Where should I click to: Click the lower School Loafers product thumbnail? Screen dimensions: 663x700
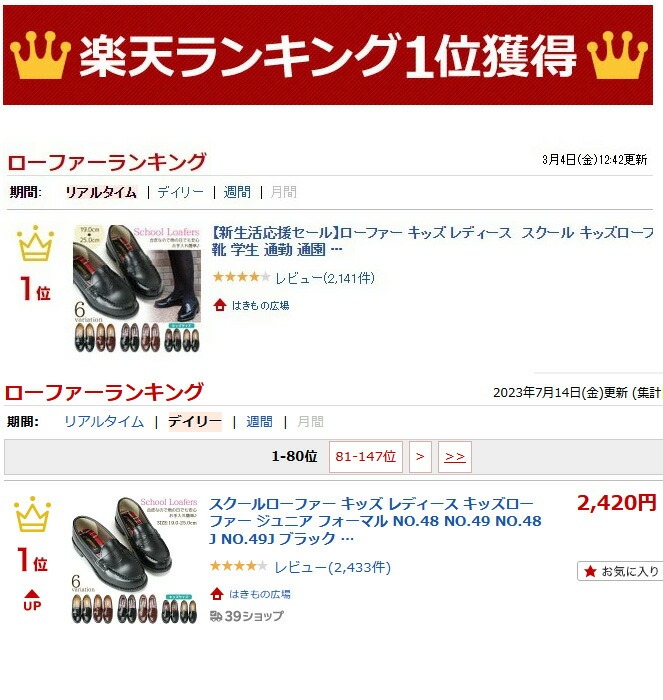click(x=134, y=560)
